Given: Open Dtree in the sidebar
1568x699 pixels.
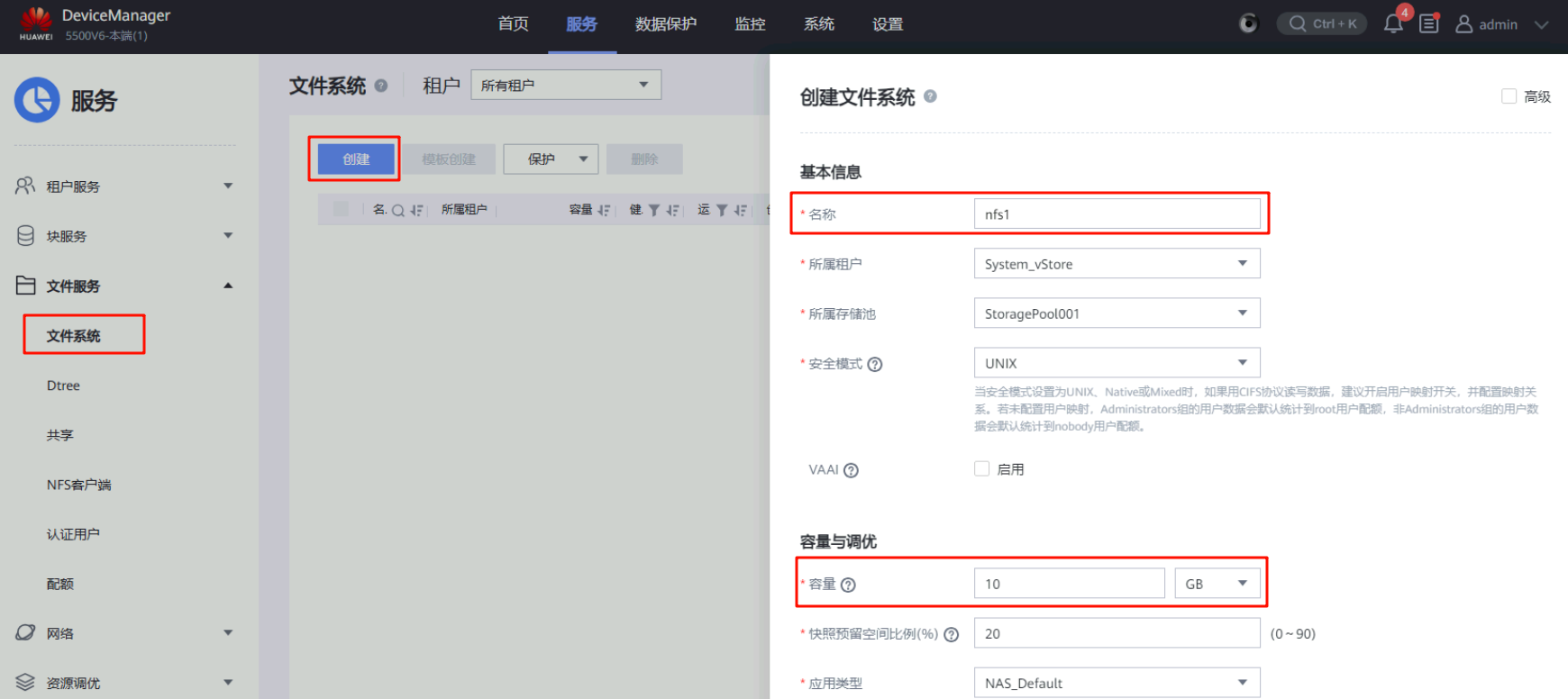Looking at the screenshot, I should click(x=63, y=386).
